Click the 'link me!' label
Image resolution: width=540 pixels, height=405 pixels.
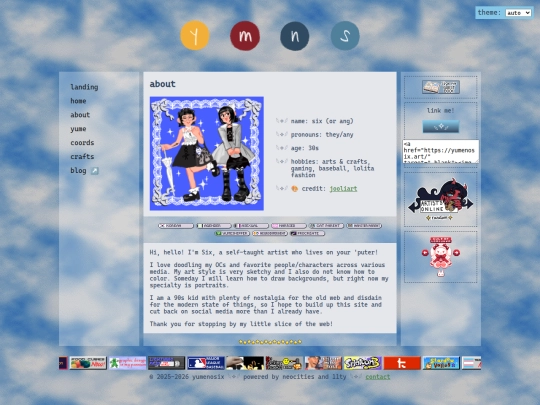tap(440, 111)
